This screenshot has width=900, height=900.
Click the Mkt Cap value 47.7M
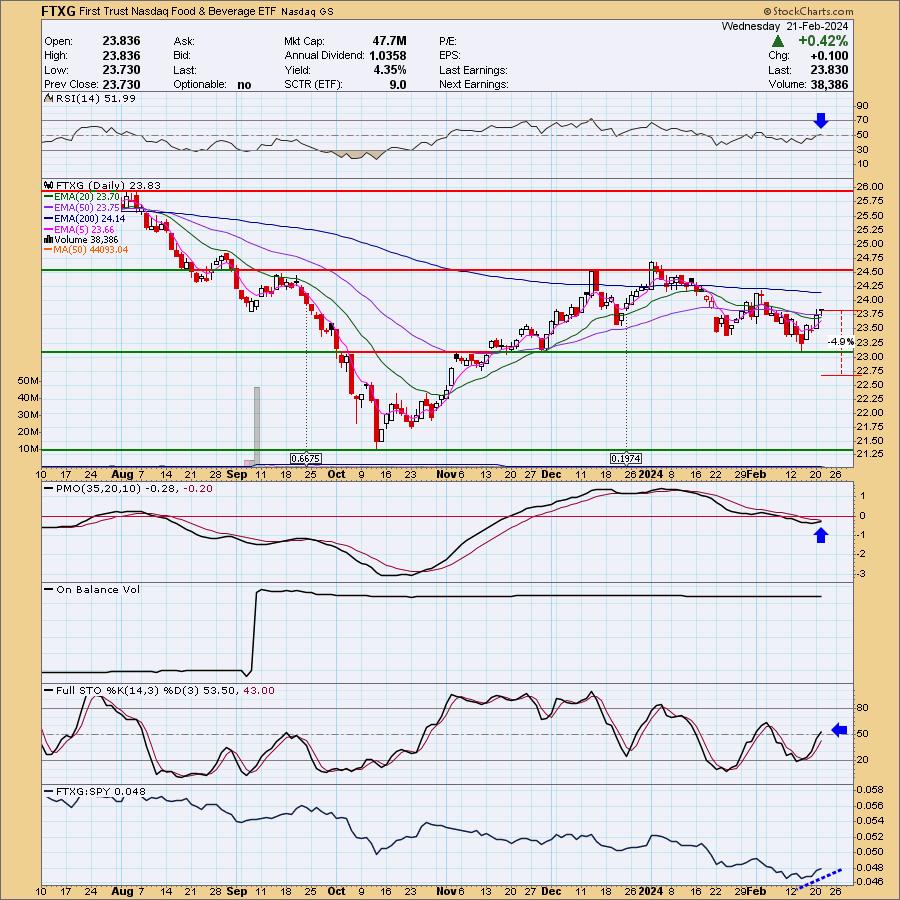point(389,41)
